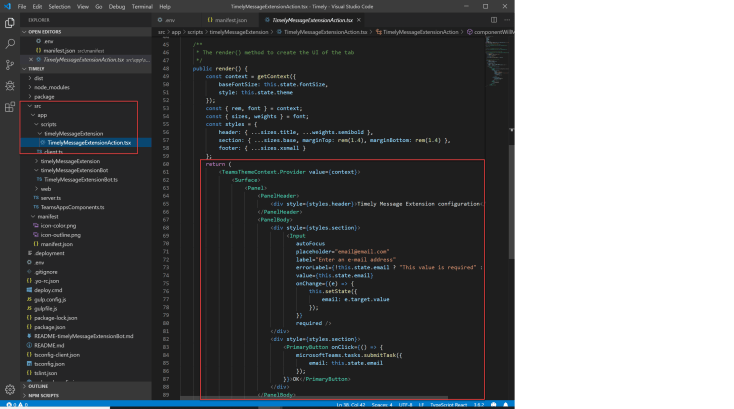The height and width of the screenshot is (409, 734).
Task: Open tslint.json file
Action: [x=45, y=373]
